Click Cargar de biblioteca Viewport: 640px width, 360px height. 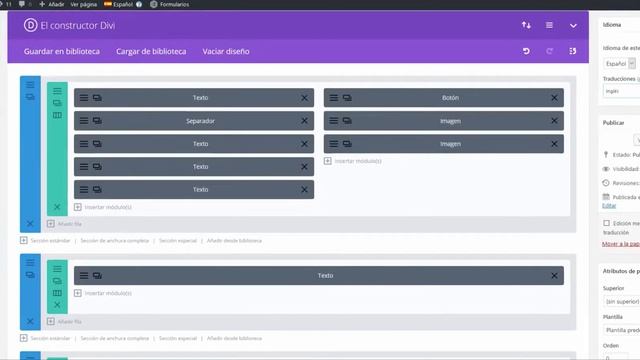coord(151,51)
